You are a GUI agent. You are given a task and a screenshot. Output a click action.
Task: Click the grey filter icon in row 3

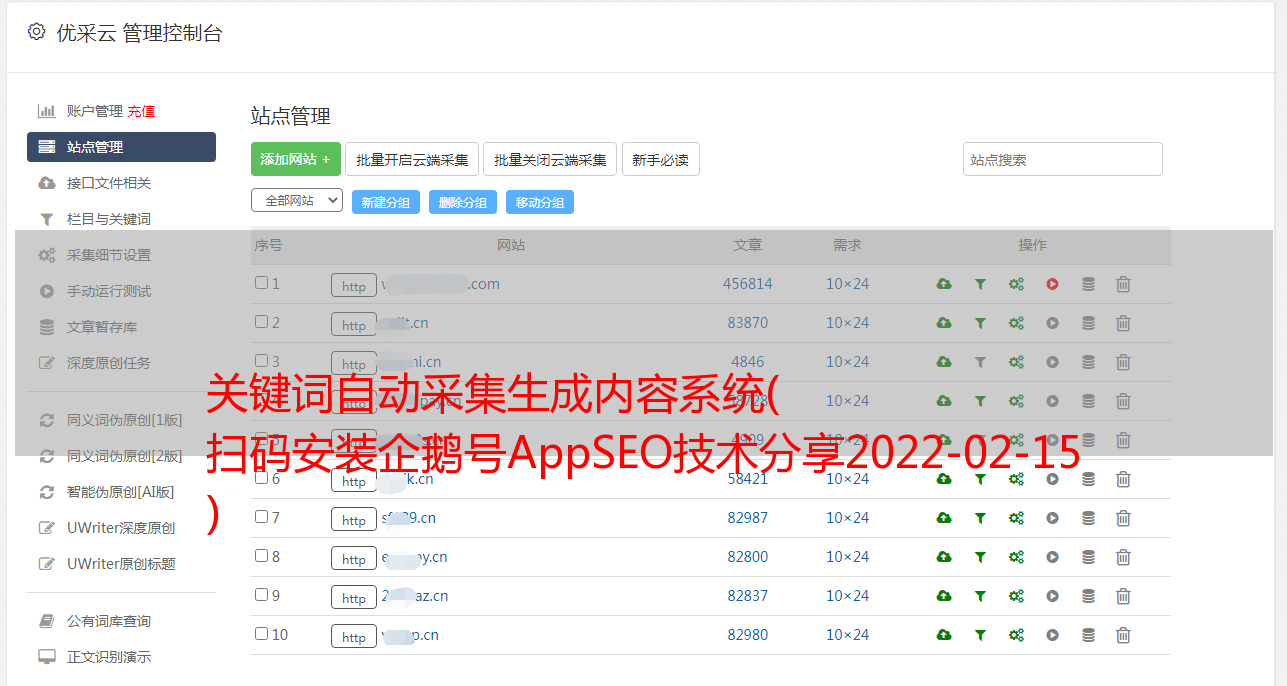[x=980, y=362]
